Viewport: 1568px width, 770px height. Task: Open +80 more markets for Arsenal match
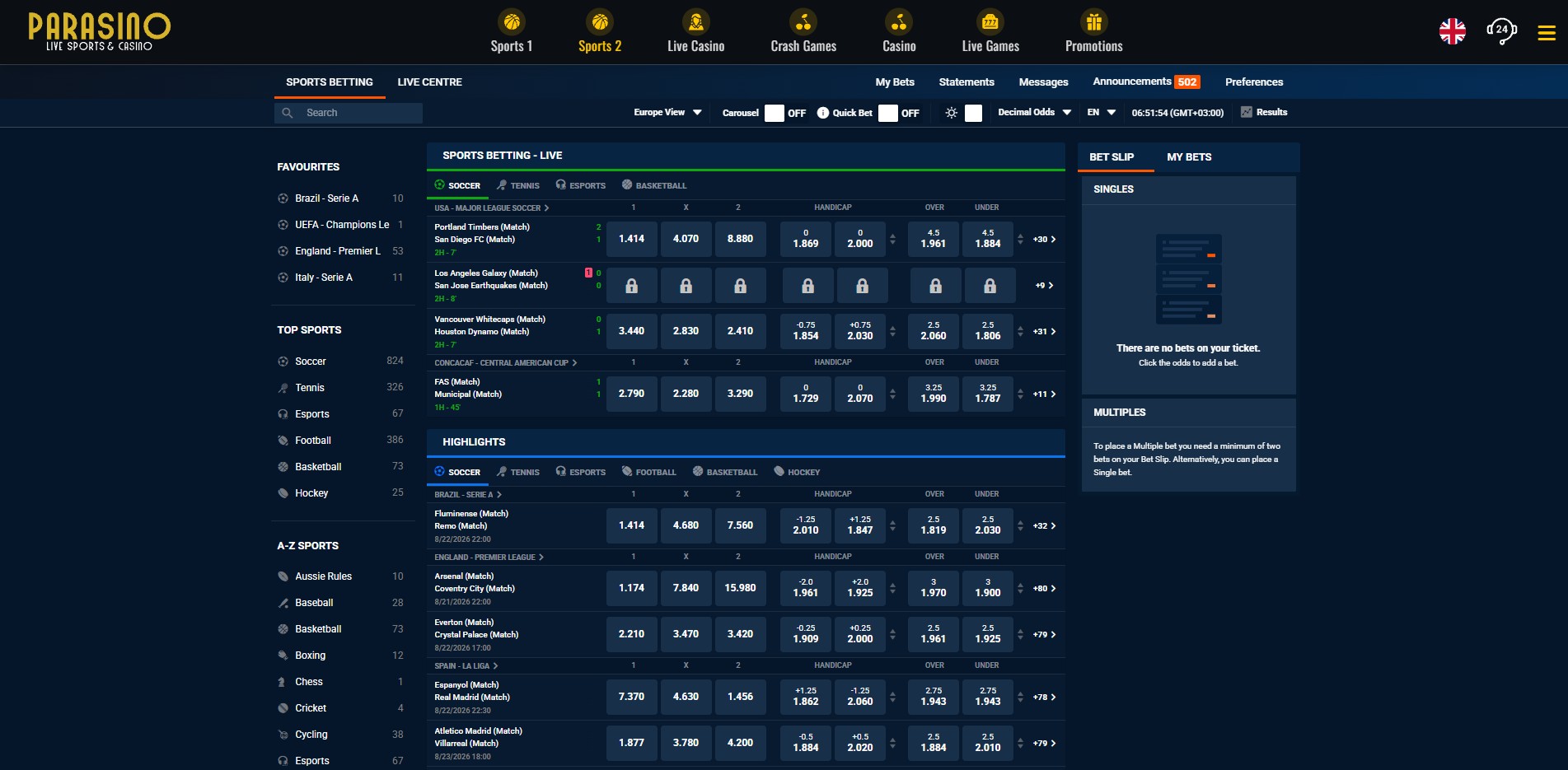click(x=1044, y=588)
